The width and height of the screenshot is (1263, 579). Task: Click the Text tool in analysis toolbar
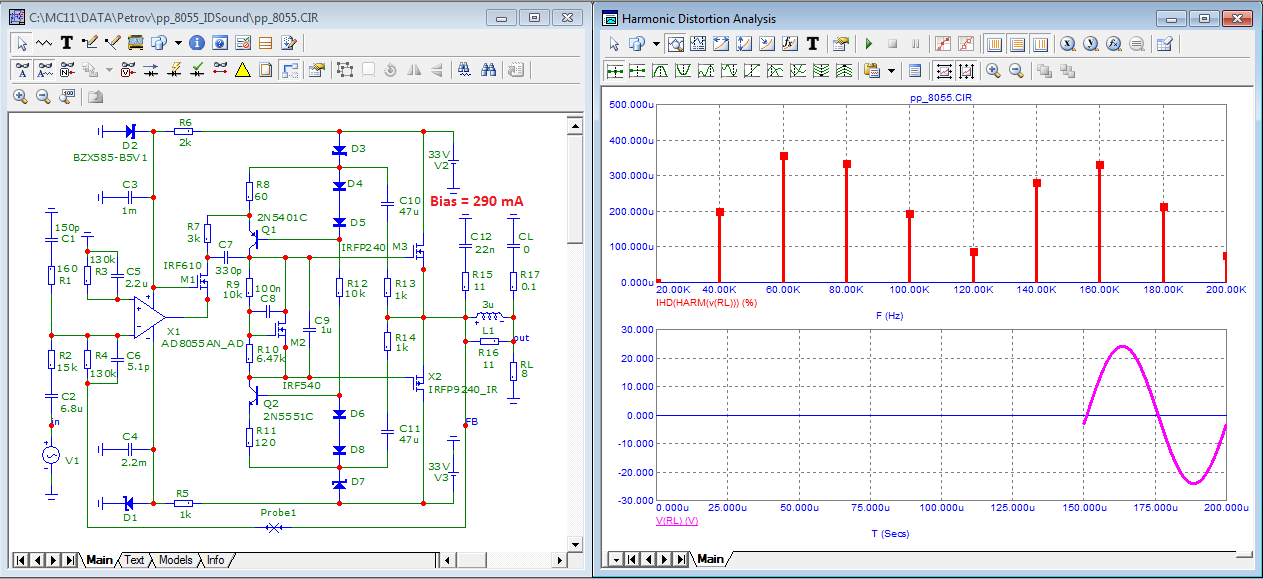[x=813, y=44]
